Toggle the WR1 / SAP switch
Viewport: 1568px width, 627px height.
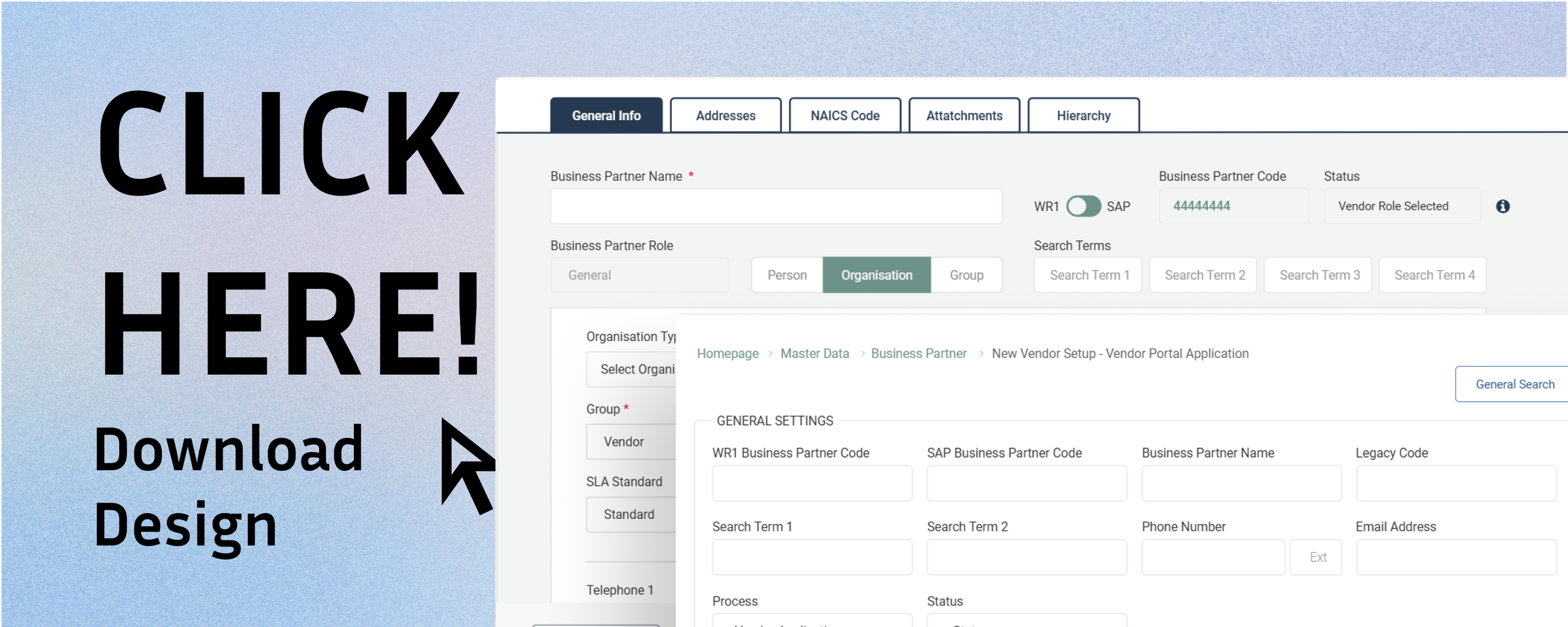click(x=1083, y=206)
